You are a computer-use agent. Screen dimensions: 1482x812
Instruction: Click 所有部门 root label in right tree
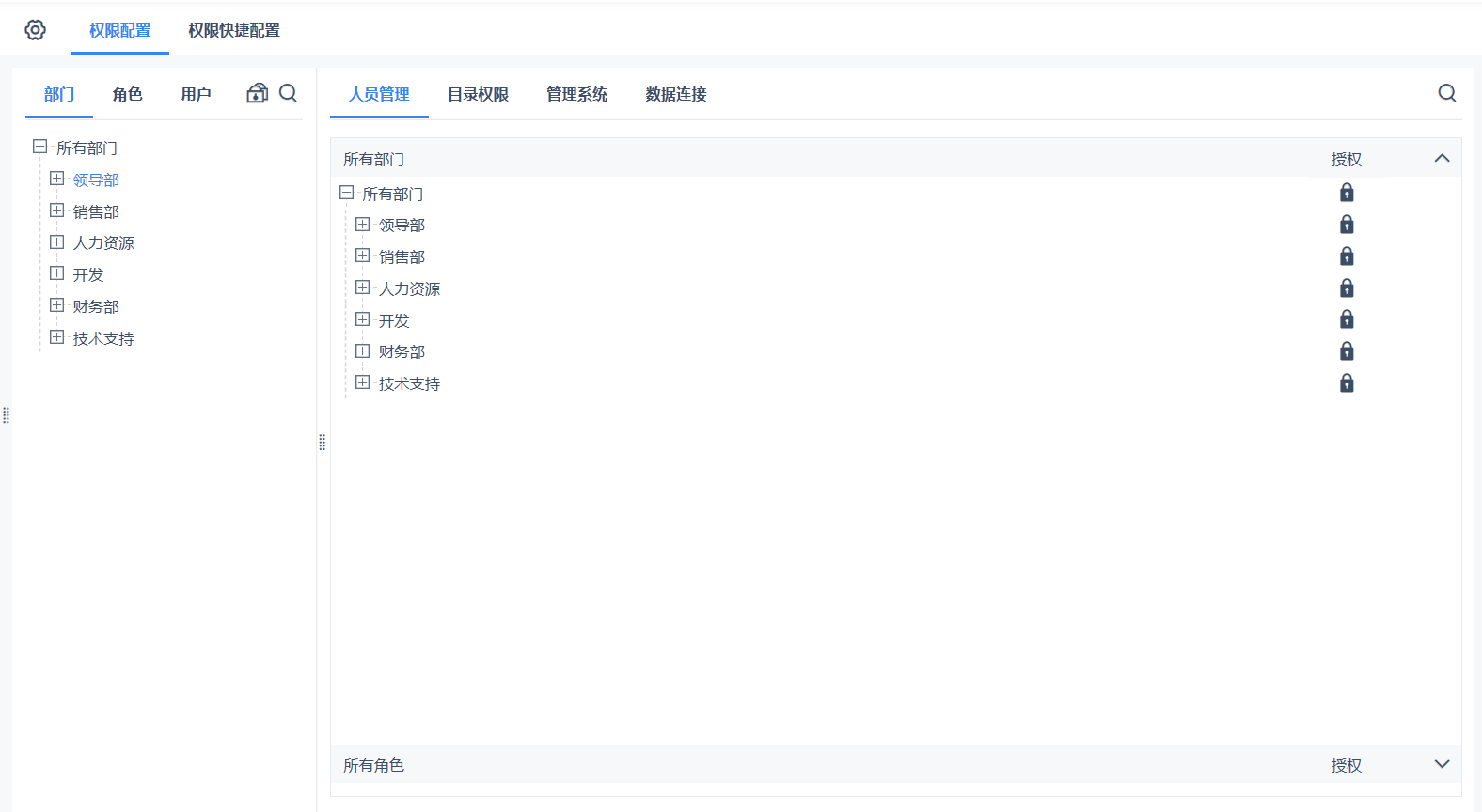(392, 195)
